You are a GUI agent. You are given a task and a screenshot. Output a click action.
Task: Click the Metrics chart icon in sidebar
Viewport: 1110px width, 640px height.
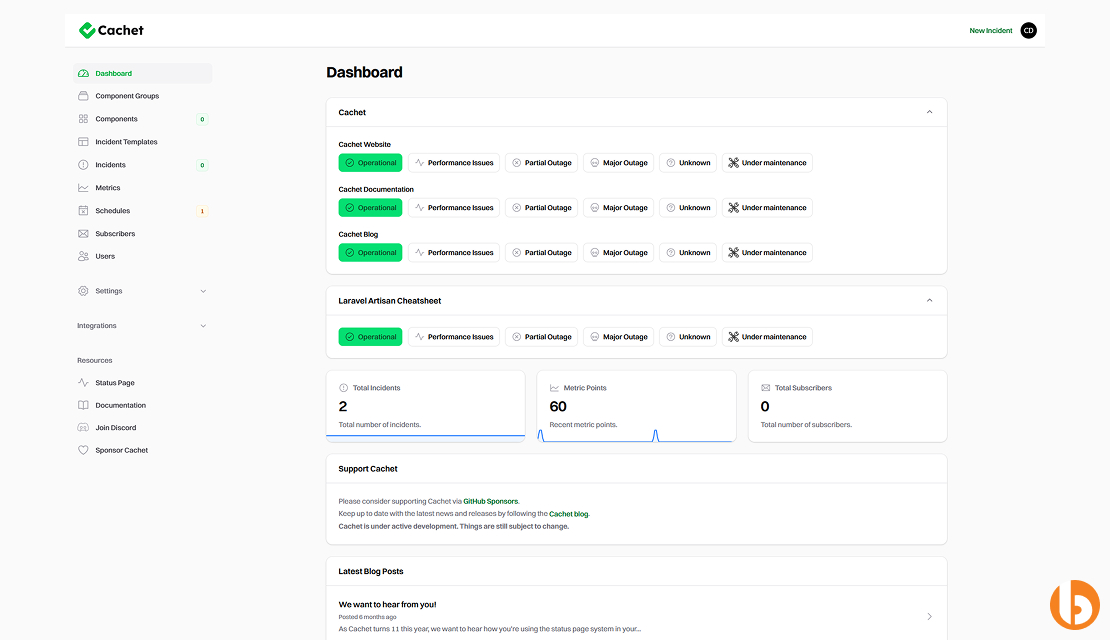83,188
